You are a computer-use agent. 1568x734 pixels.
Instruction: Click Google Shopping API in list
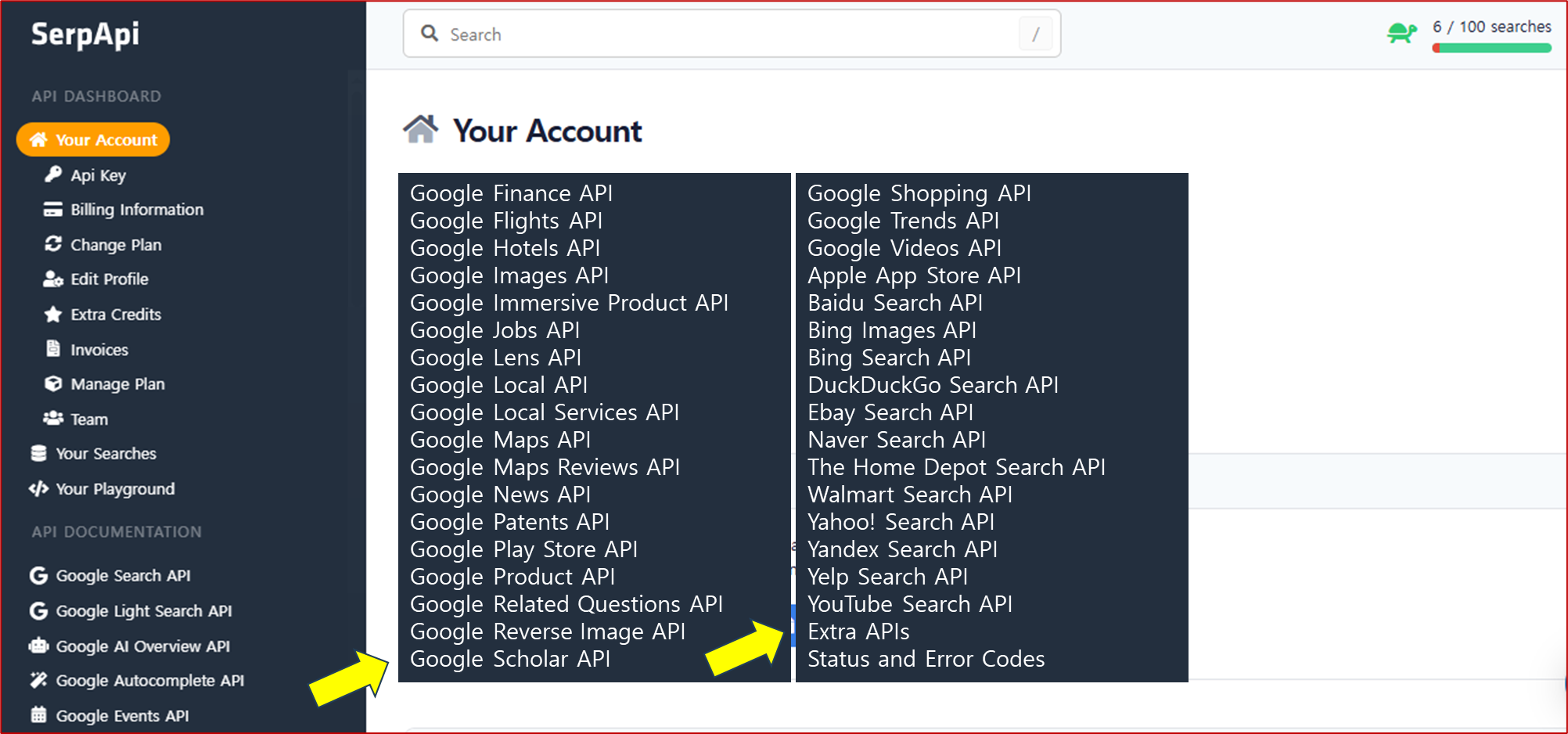[919, 193]
